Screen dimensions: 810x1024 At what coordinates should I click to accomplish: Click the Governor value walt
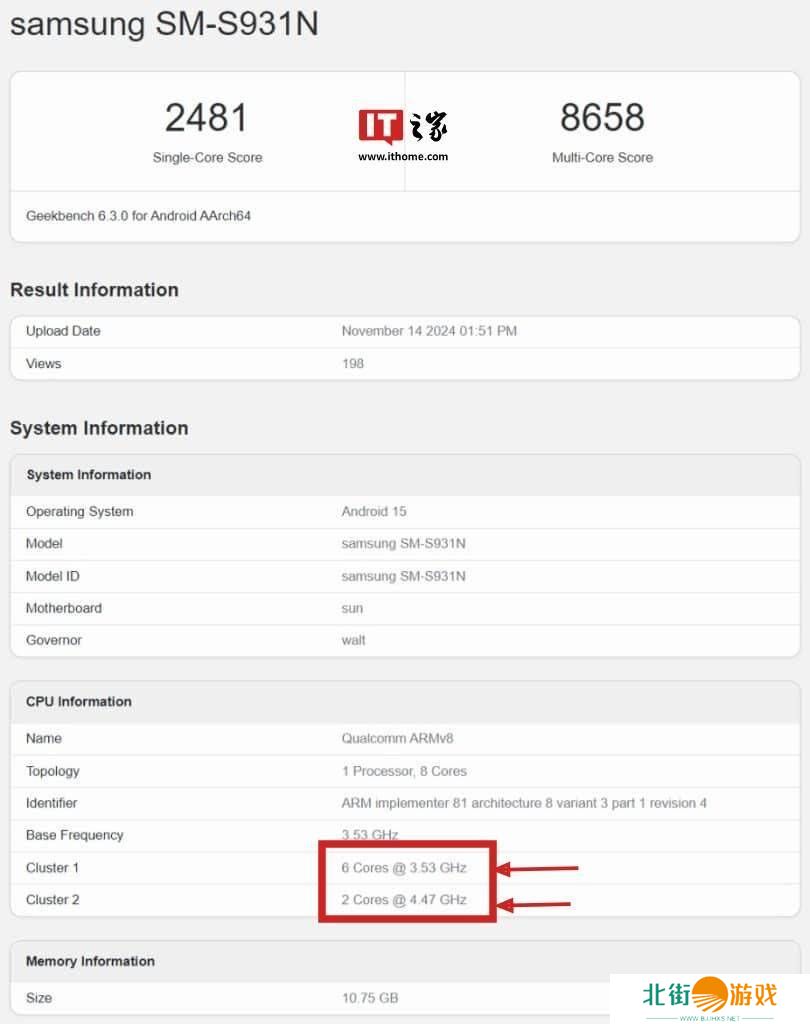coord(353,640)
